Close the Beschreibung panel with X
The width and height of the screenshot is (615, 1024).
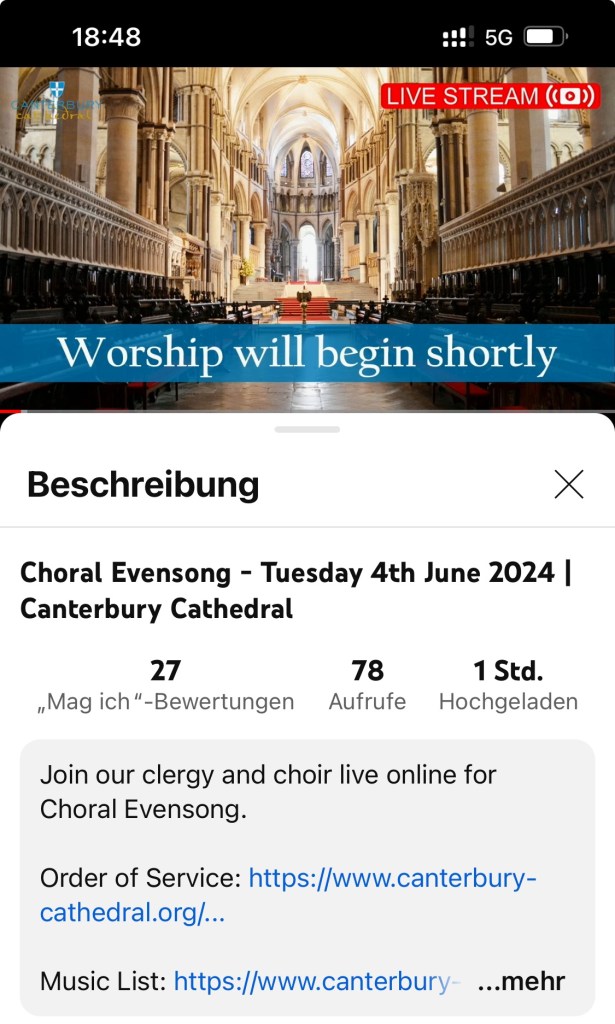[568, 485]
